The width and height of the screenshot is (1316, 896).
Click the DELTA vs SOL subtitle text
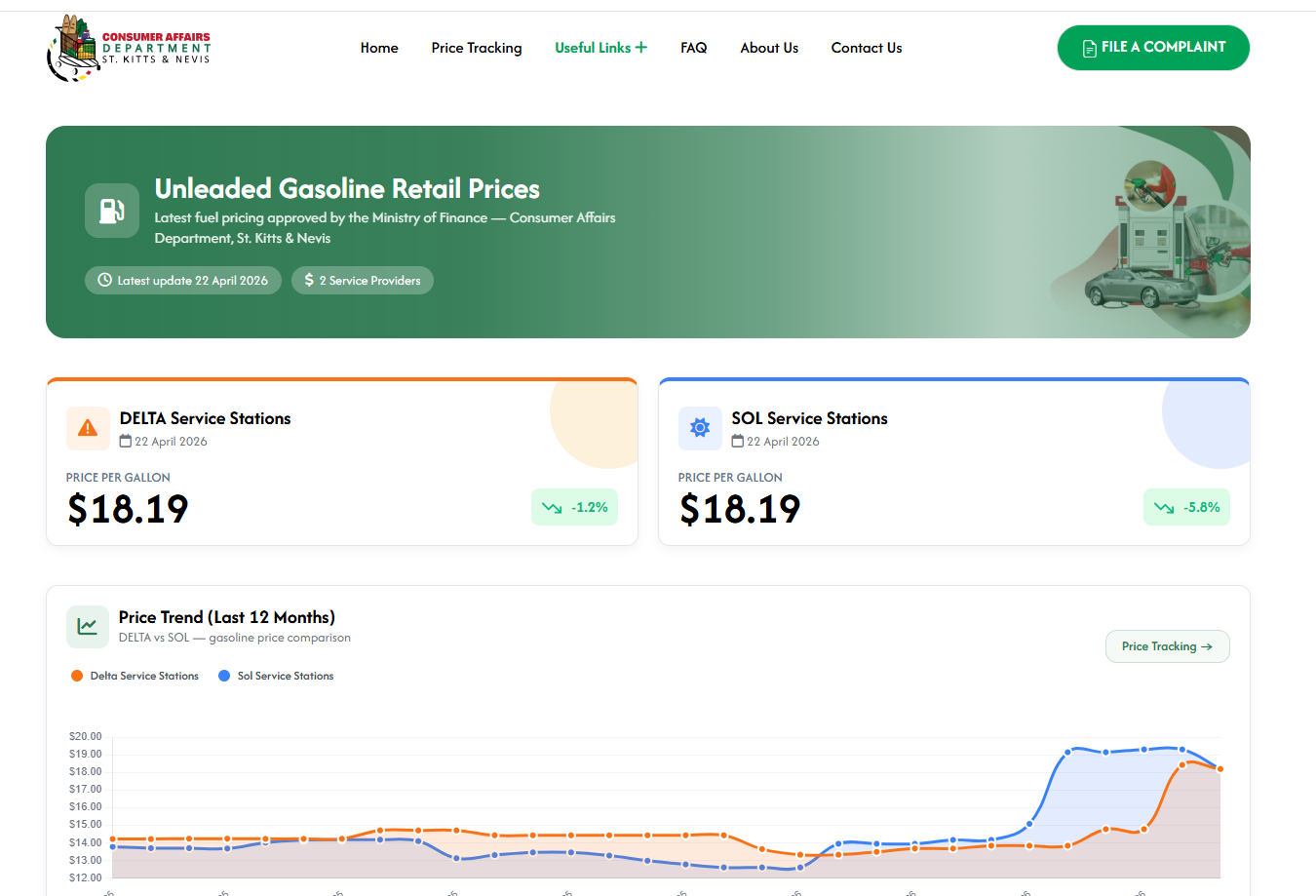[x=234, y=638]
